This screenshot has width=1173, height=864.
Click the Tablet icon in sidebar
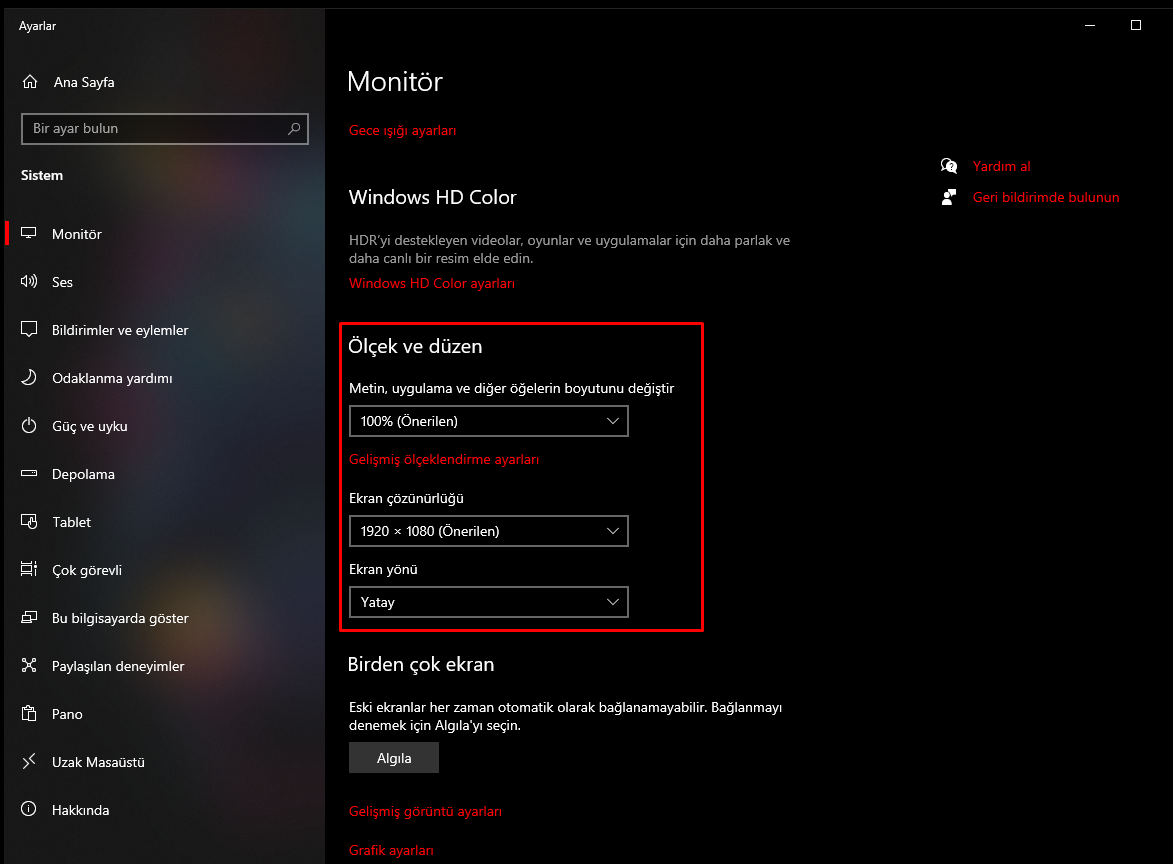tap(28, 521)
